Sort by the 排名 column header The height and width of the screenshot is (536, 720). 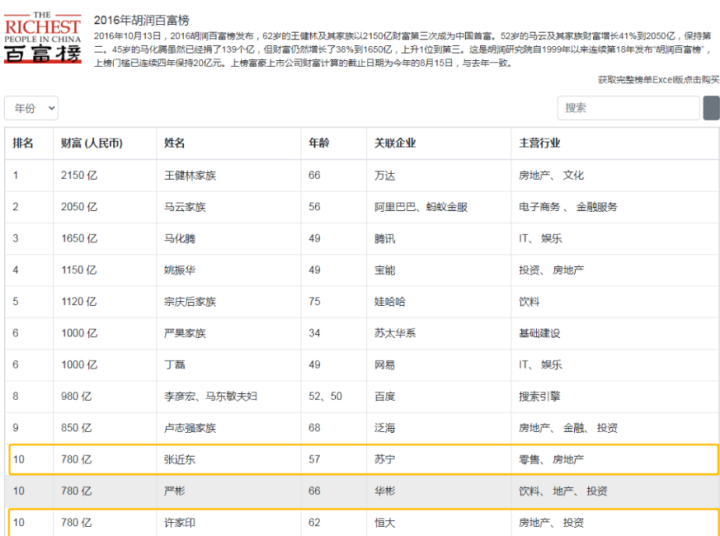23,143
